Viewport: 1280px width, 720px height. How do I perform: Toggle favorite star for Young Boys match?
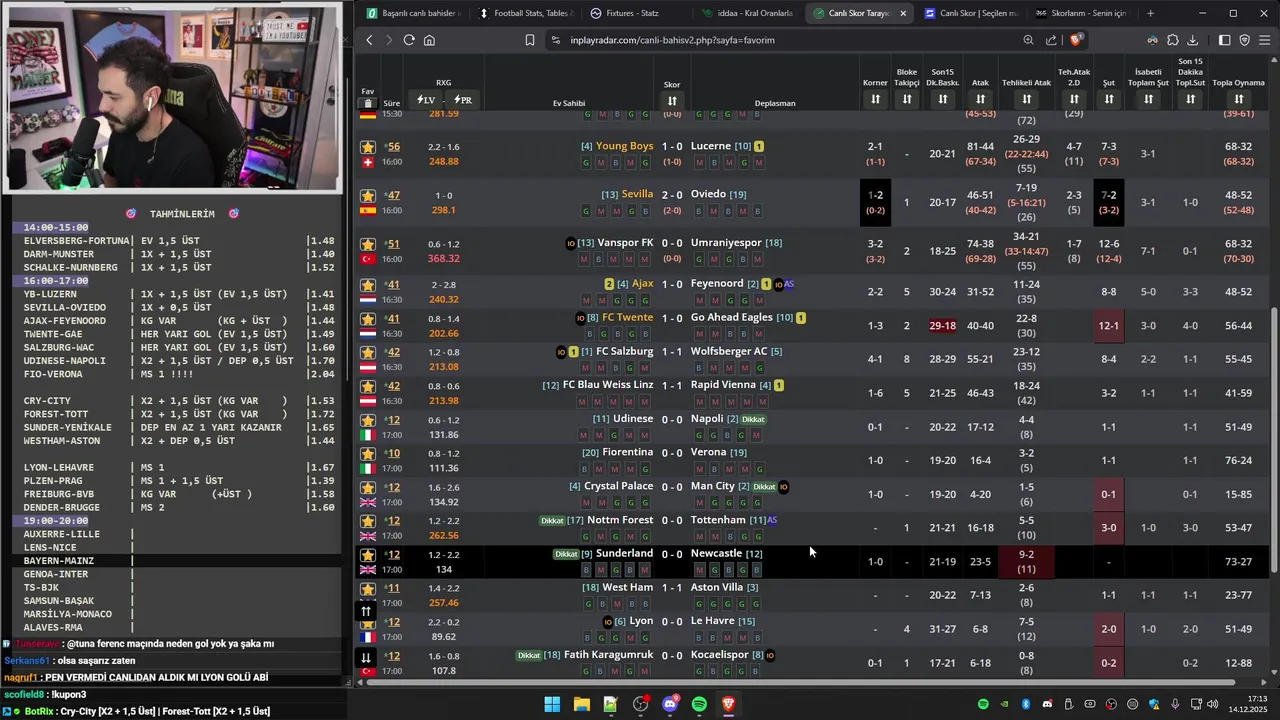pos(368,147)
